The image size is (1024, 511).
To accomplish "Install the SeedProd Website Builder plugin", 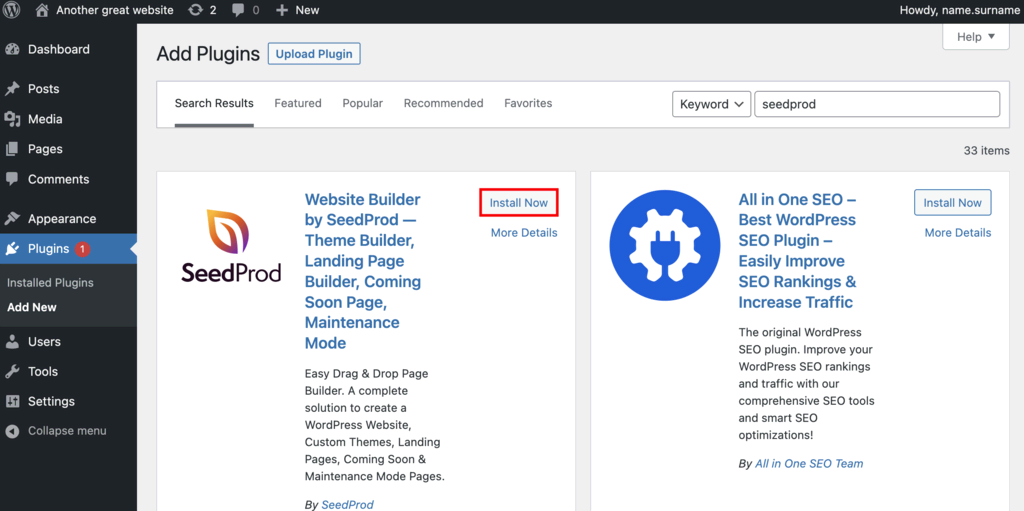I will [518, 203].
